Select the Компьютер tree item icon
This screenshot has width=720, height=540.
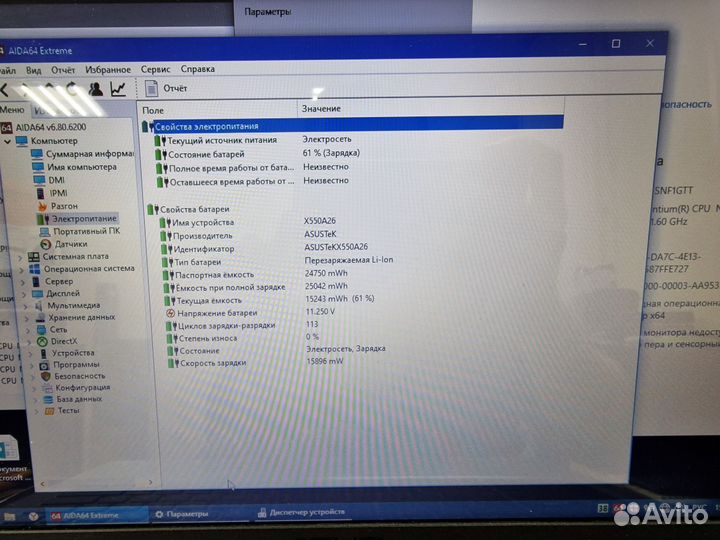(x=21, y=141)
